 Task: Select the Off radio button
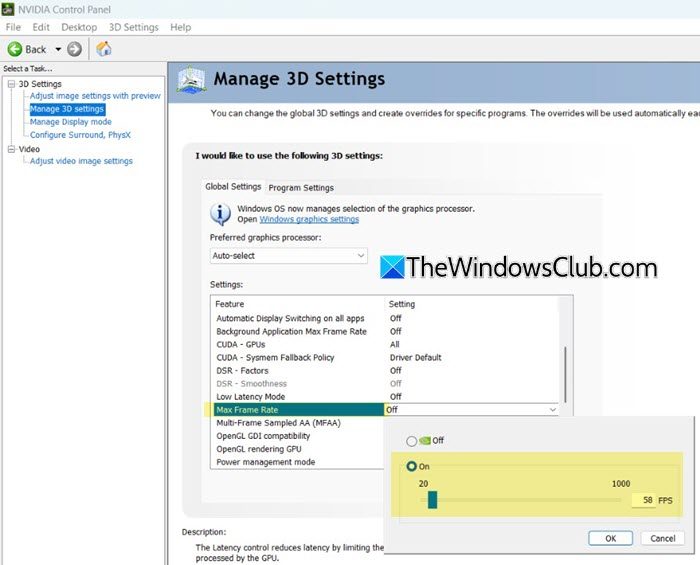(x=411, y=441)
